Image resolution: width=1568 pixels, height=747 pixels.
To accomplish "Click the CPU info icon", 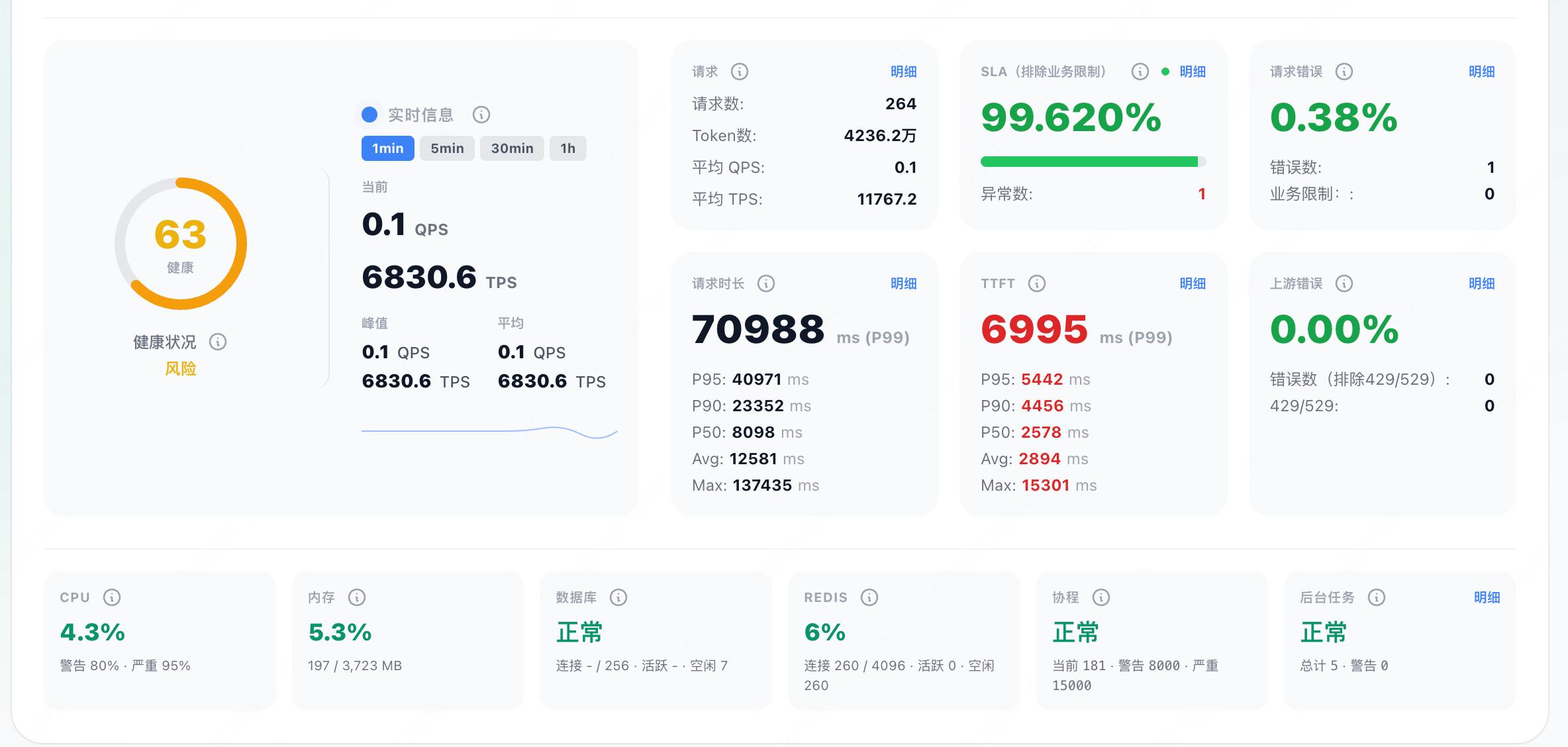I will click(112, 597).
